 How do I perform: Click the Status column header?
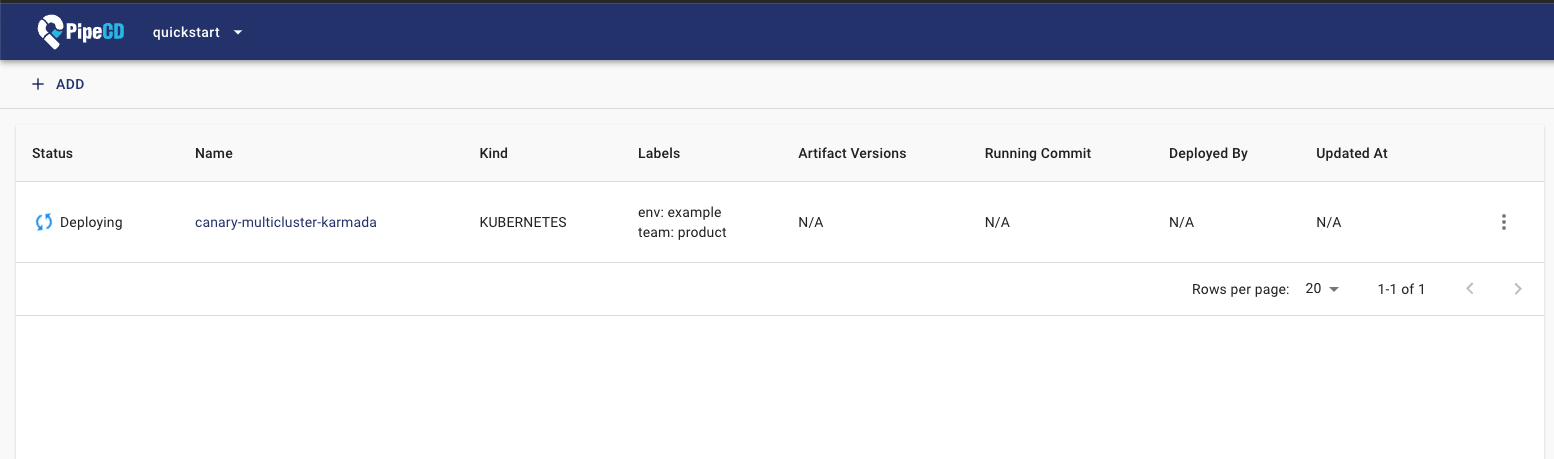pyautogui.click(x=52, y=153)
